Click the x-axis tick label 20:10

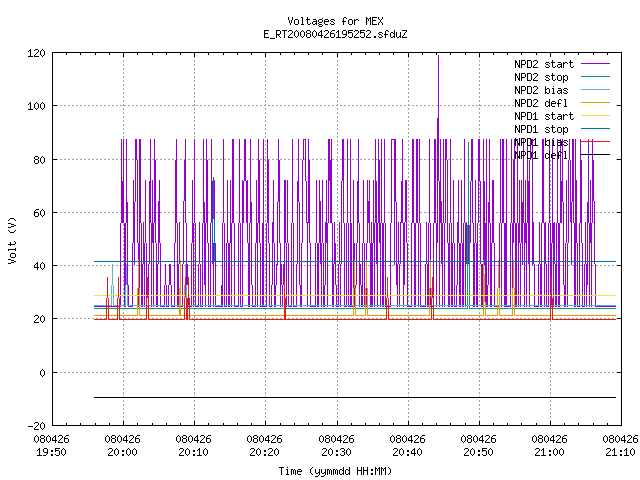193,452
